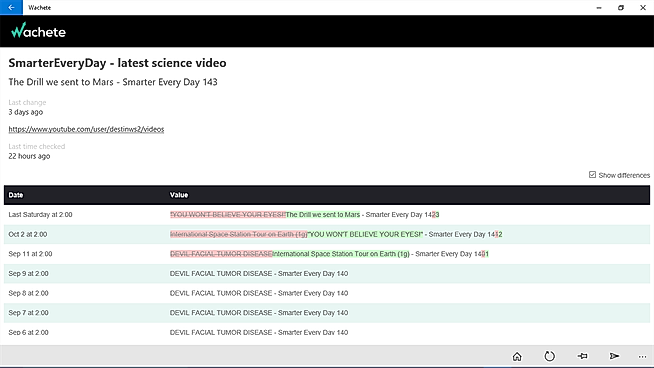Select the Sep 6 at 2:00 row
The width and height of the screenshot is (654, 368).
pos(327,333)
